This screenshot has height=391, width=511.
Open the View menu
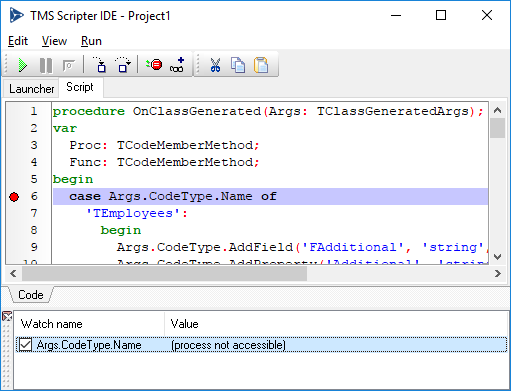[x=54, y=41]
